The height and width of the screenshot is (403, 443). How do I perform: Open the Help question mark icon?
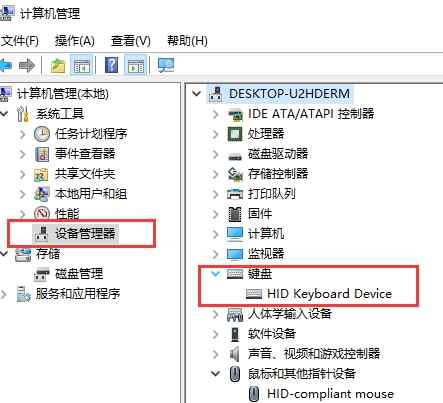[111, 65]
